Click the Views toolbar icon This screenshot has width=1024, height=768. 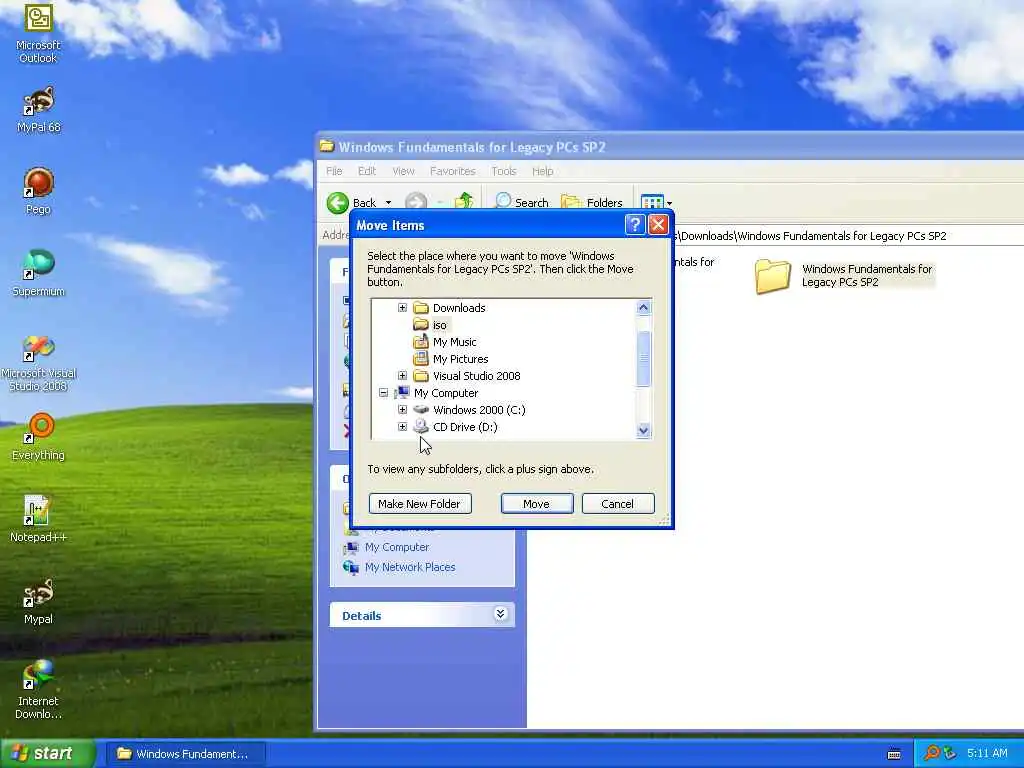[652, 202]
